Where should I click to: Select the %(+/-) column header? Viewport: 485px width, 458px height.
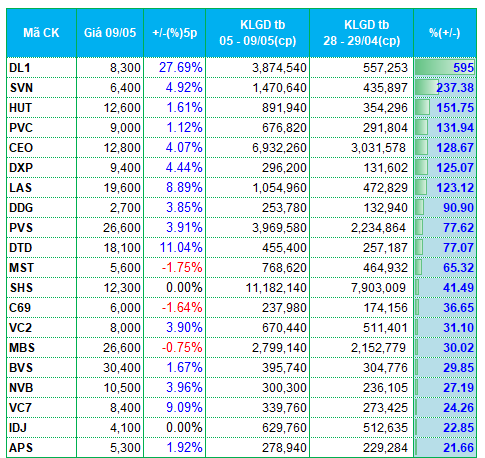(445, 33)
